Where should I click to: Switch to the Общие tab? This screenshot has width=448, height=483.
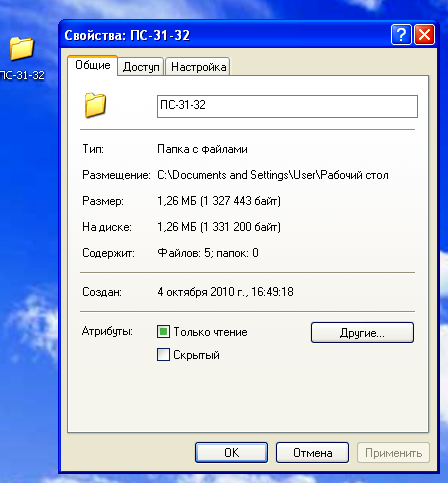93,65
